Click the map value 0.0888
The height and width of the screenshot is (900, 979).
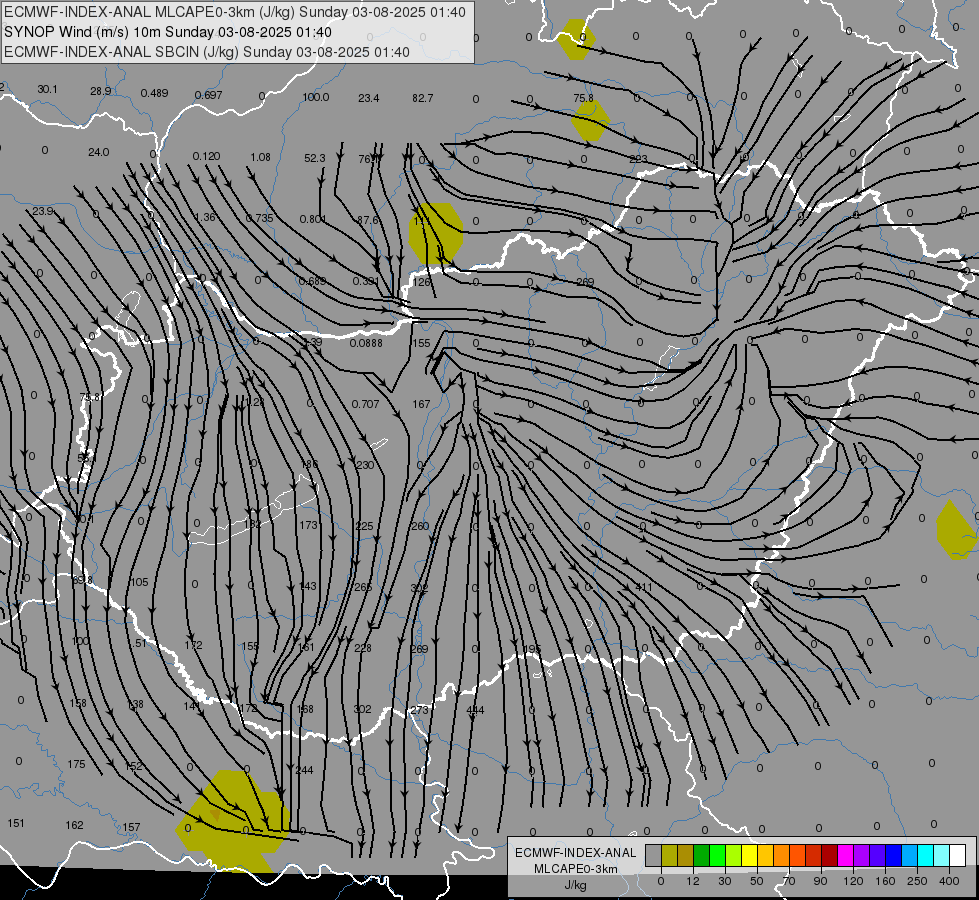[x=366, y=343]
